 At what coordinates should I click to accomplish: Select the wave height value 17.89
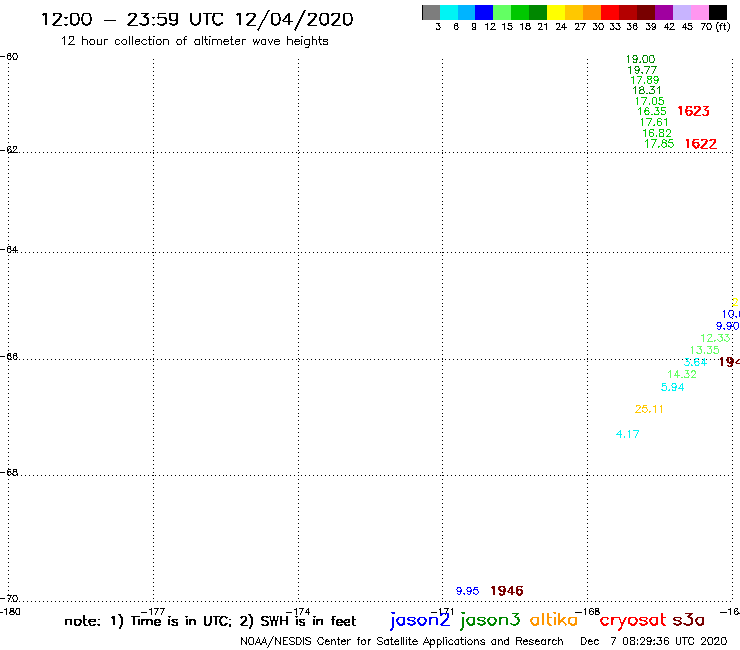click(x=645, y=80)
